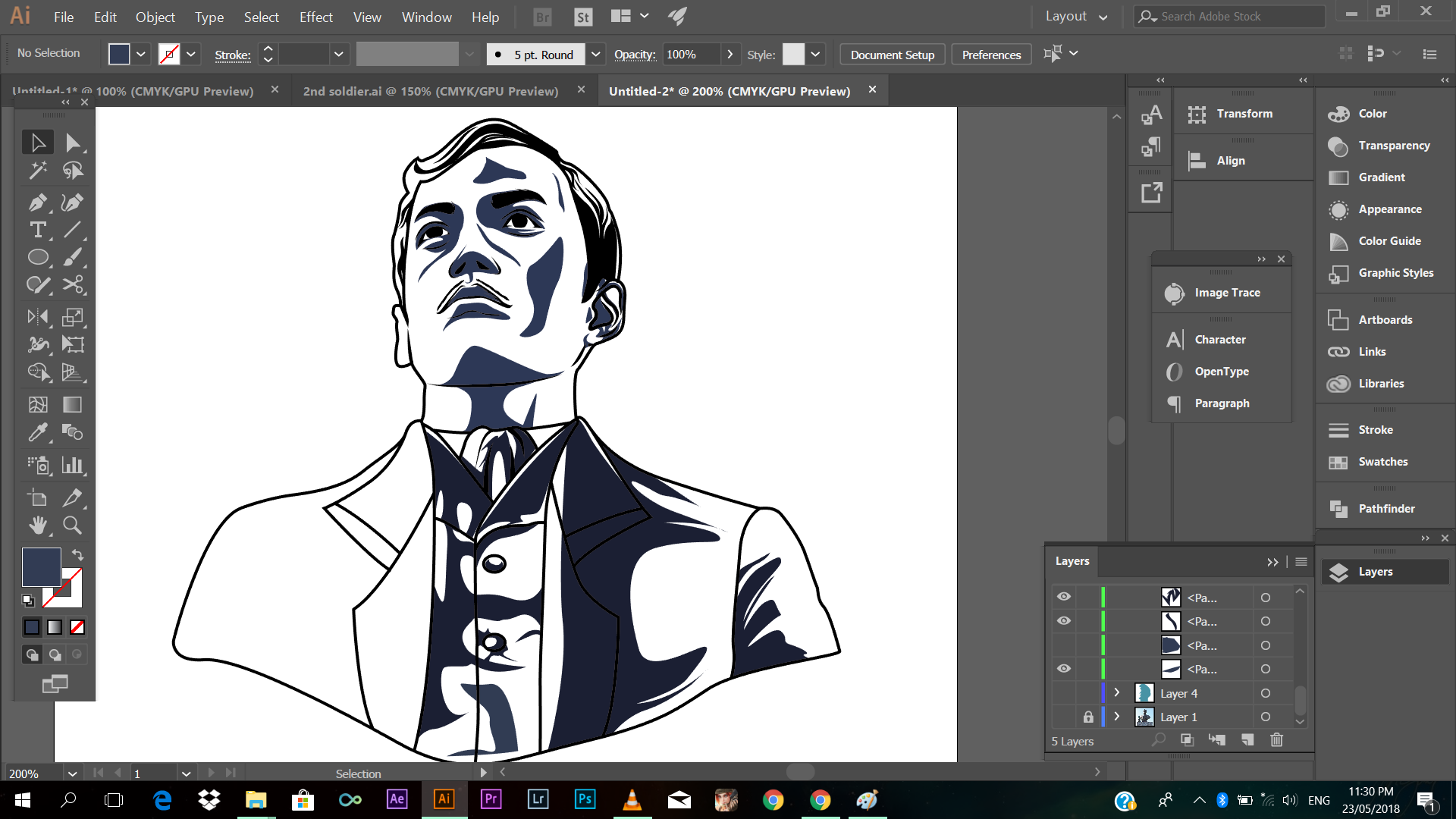Open the Effect menu
The image size is (1456, 819).
click(315, 17)
